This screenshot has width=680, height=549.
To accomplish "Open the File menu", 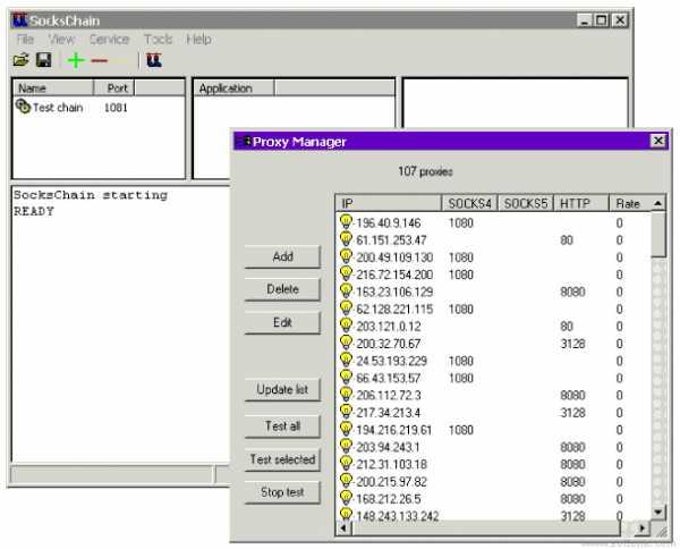I will pos(25,39).
